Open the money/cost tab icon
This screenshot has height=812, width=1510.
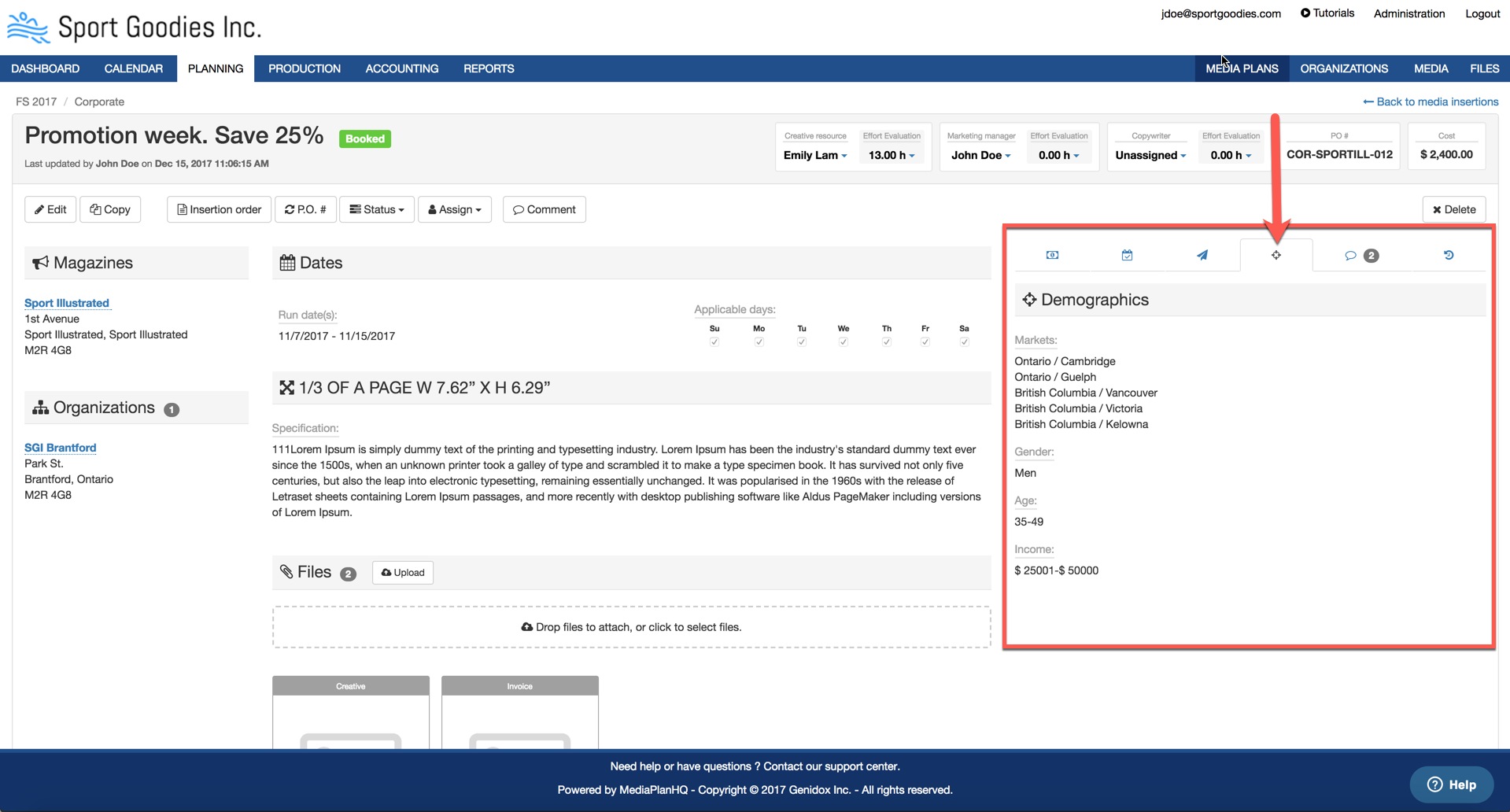pyautogui.click(x=1052, y=255)
